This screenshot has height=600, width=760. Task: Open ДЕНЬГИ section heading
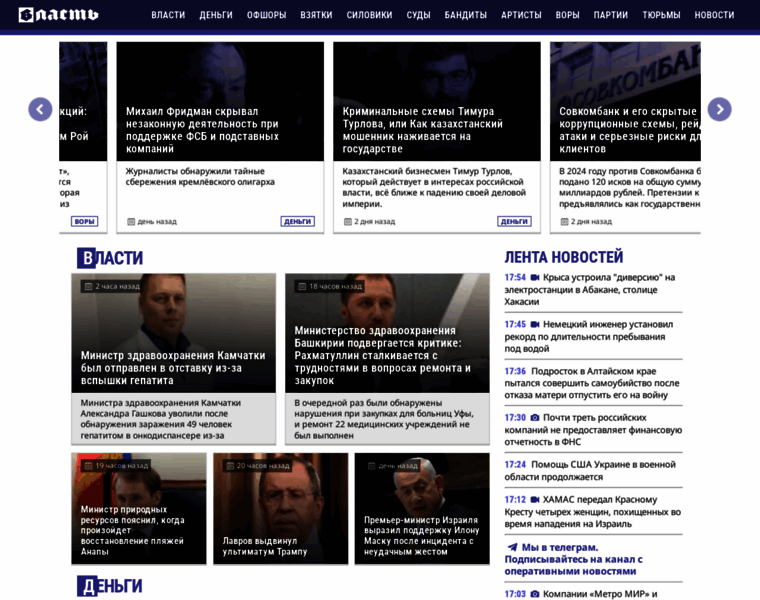tap(110, 586)
